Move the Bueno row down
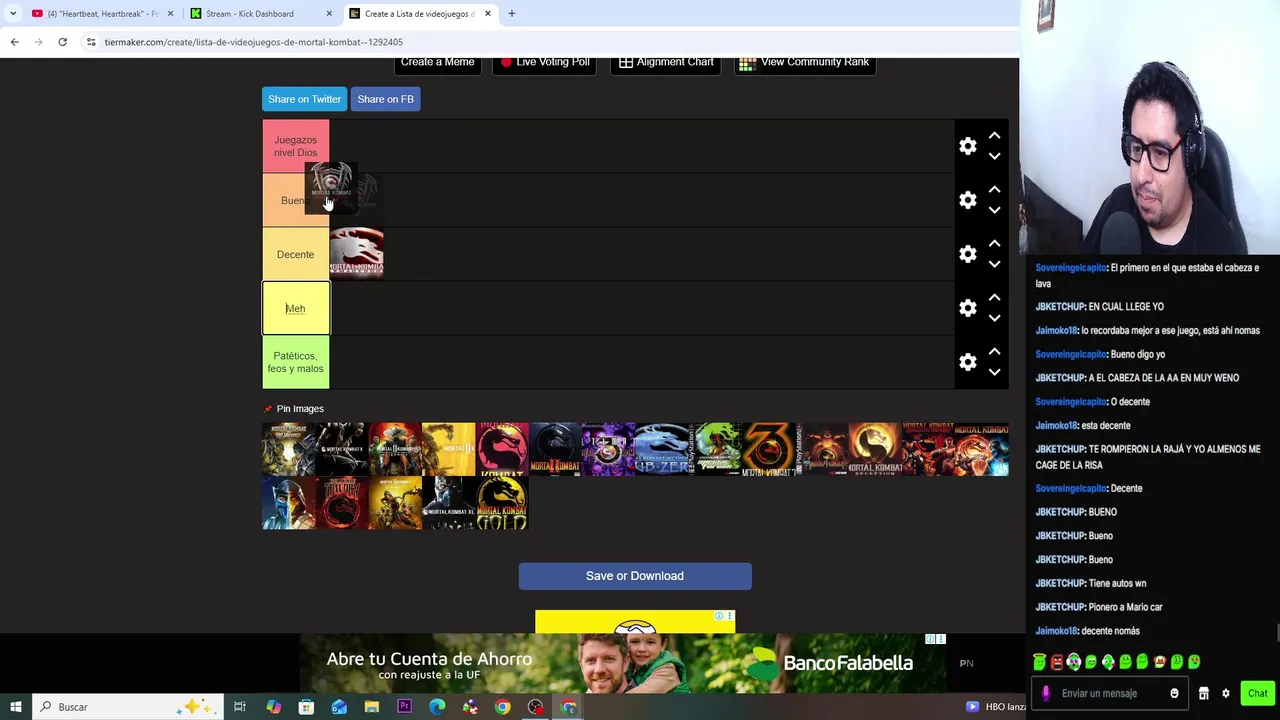 pyautogui.click(x=994, y=211)
